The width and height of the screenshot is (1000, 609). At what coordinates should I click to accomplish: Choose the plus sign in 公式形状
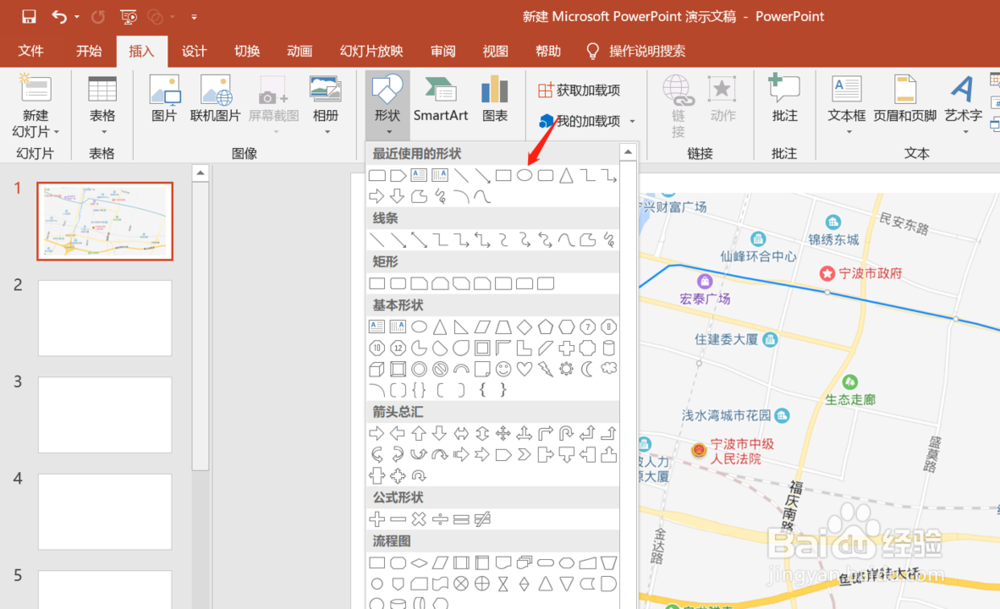coord(377,519)
